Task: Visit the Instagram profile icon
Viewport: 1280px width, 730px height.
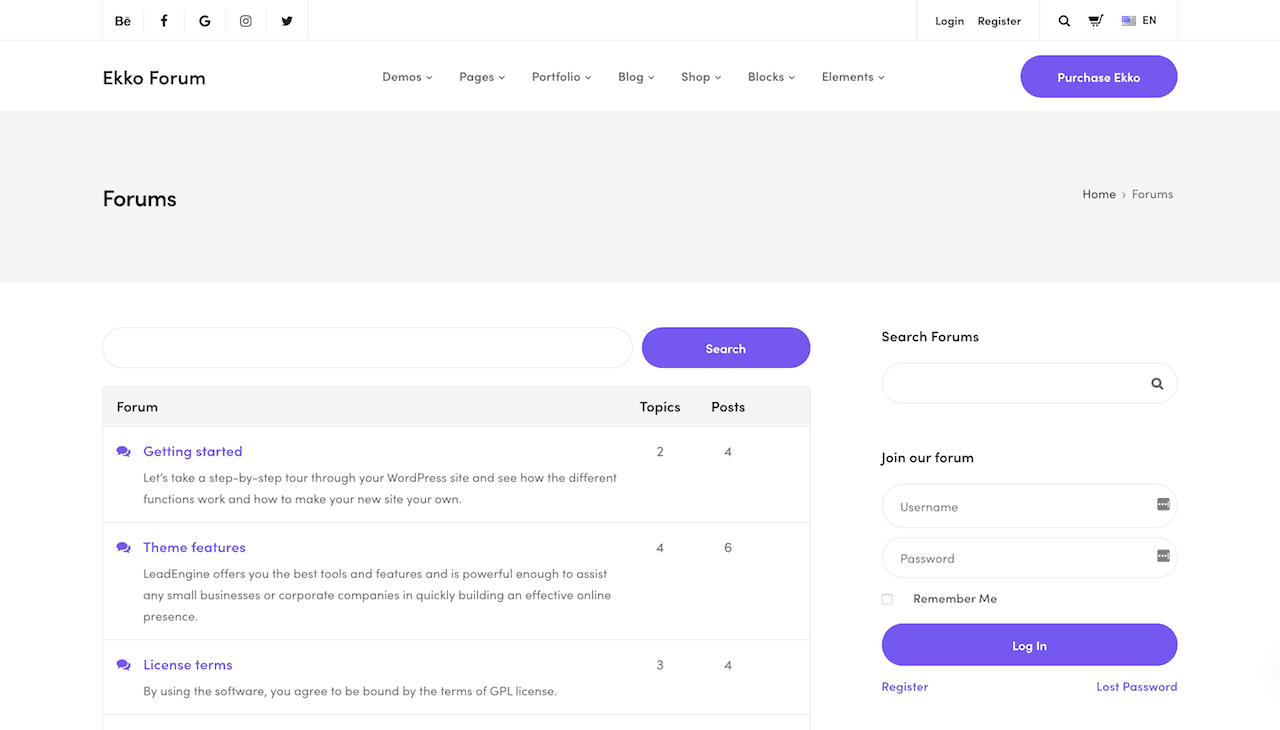Action: 246,21
